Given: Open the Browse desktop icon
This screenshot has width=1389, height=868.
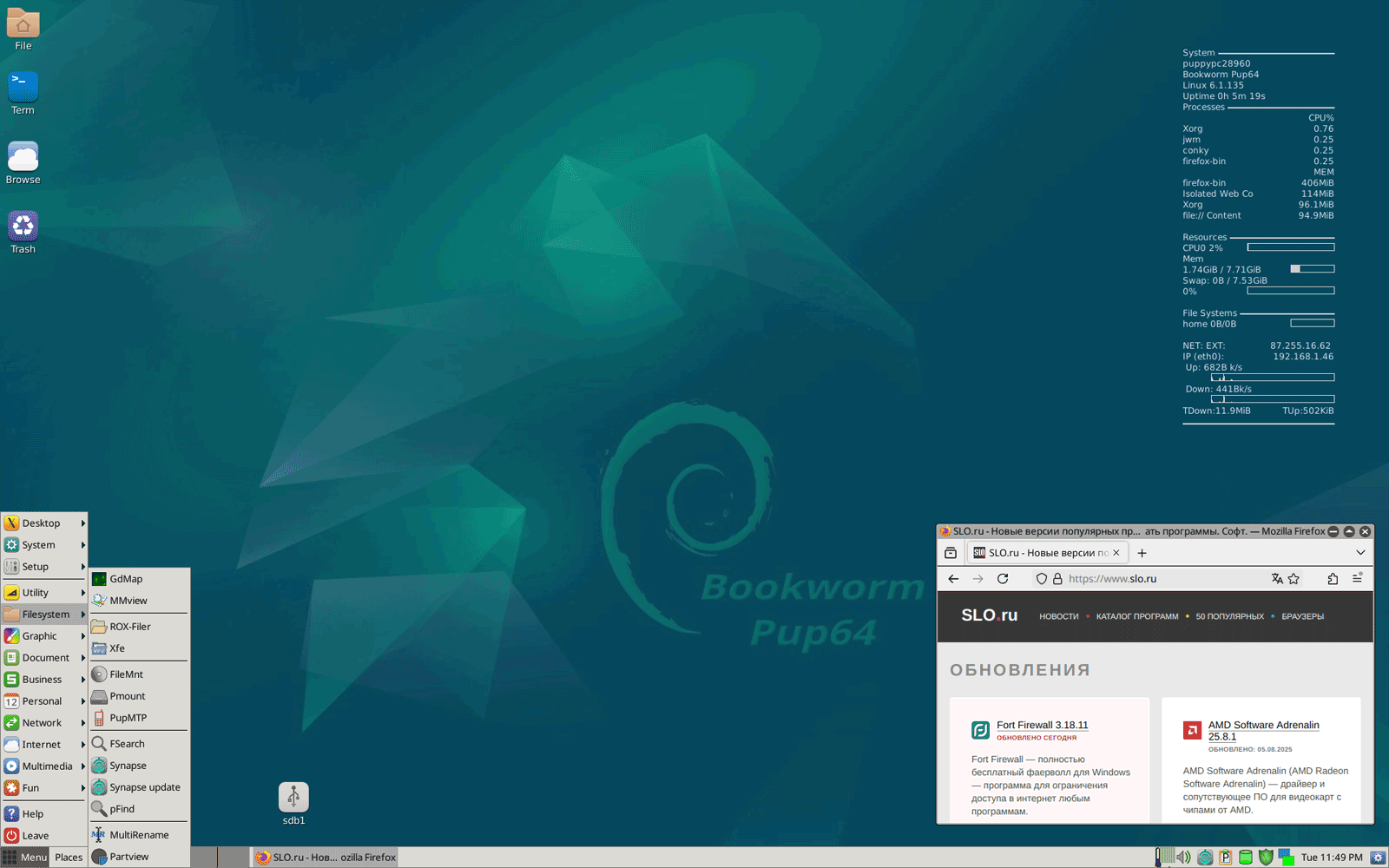Looking at the screenshot, I should 23,163.
